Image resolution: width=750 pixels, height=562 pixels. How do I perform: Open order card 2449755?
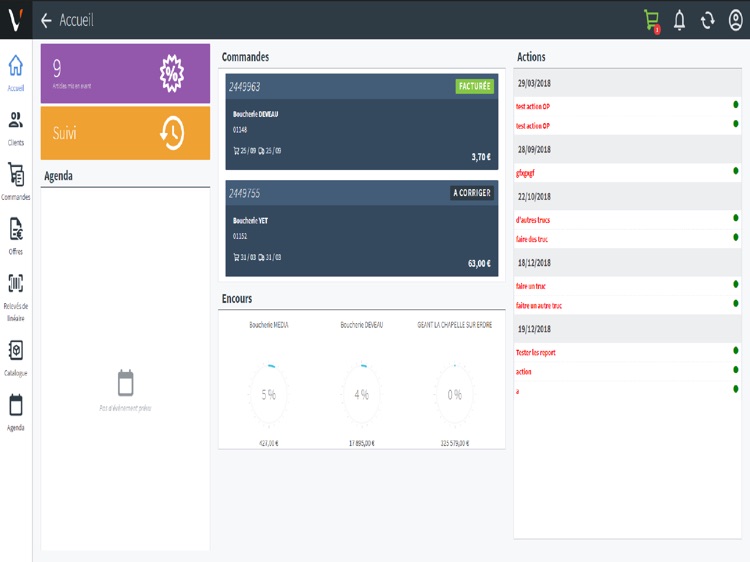coord(362,228)
